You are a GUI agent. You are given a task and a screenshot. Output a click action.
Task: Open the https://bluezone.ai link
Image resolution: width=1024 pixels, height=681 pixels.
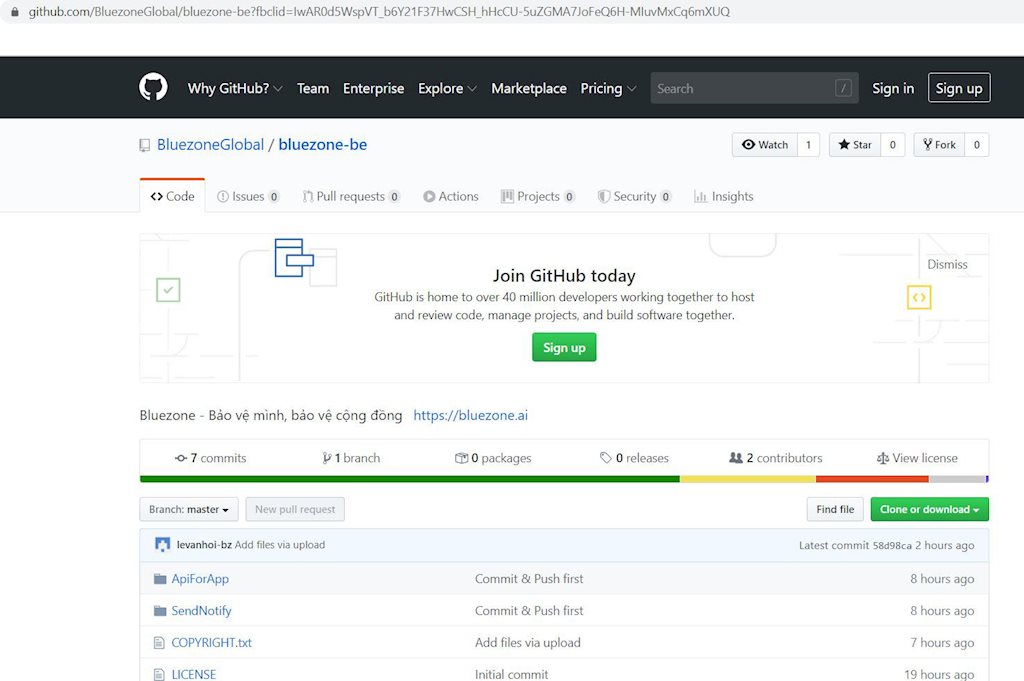[470, 415]
